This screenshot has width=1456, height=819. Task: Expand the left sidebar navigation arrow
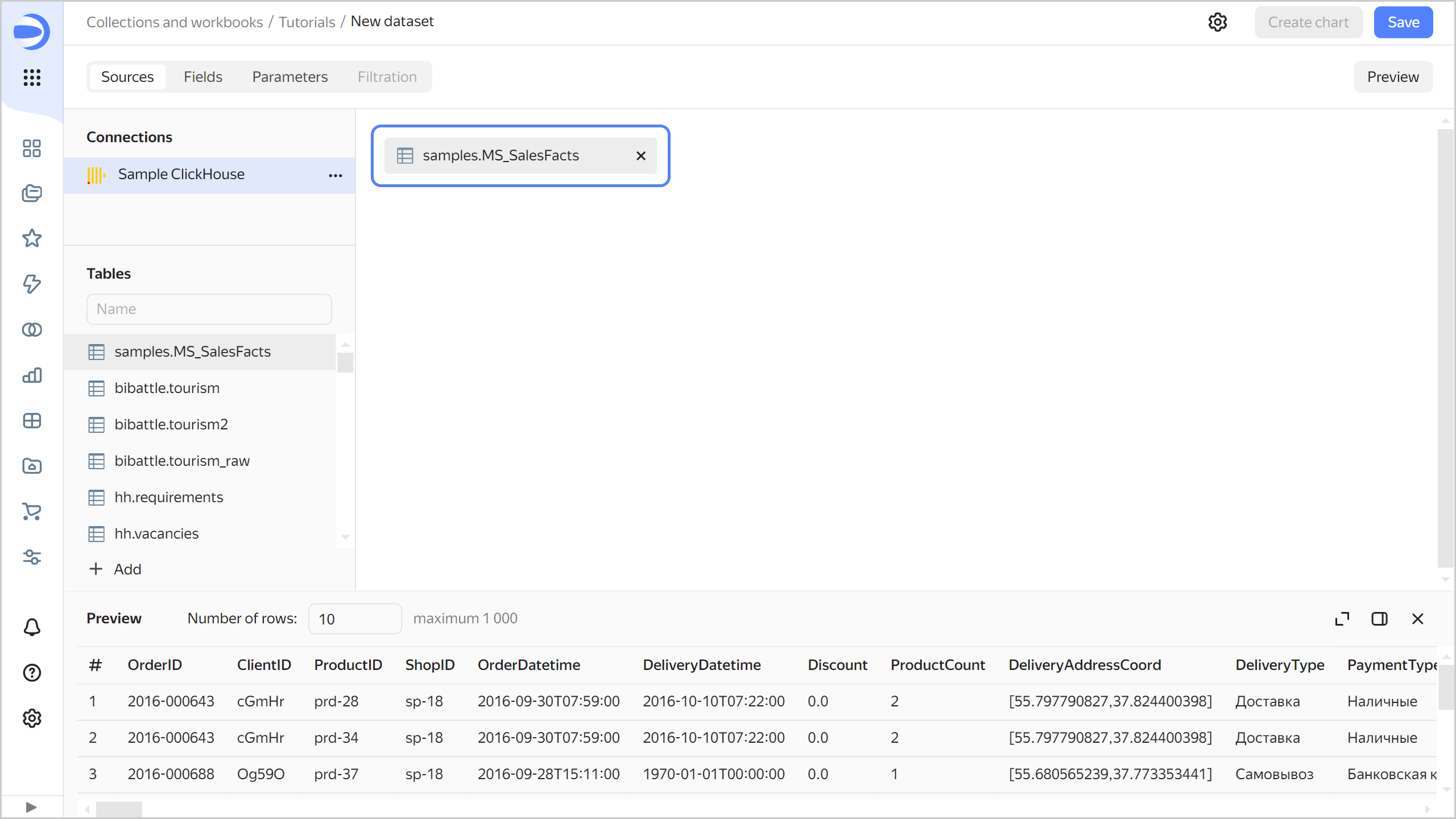point(31,807)
